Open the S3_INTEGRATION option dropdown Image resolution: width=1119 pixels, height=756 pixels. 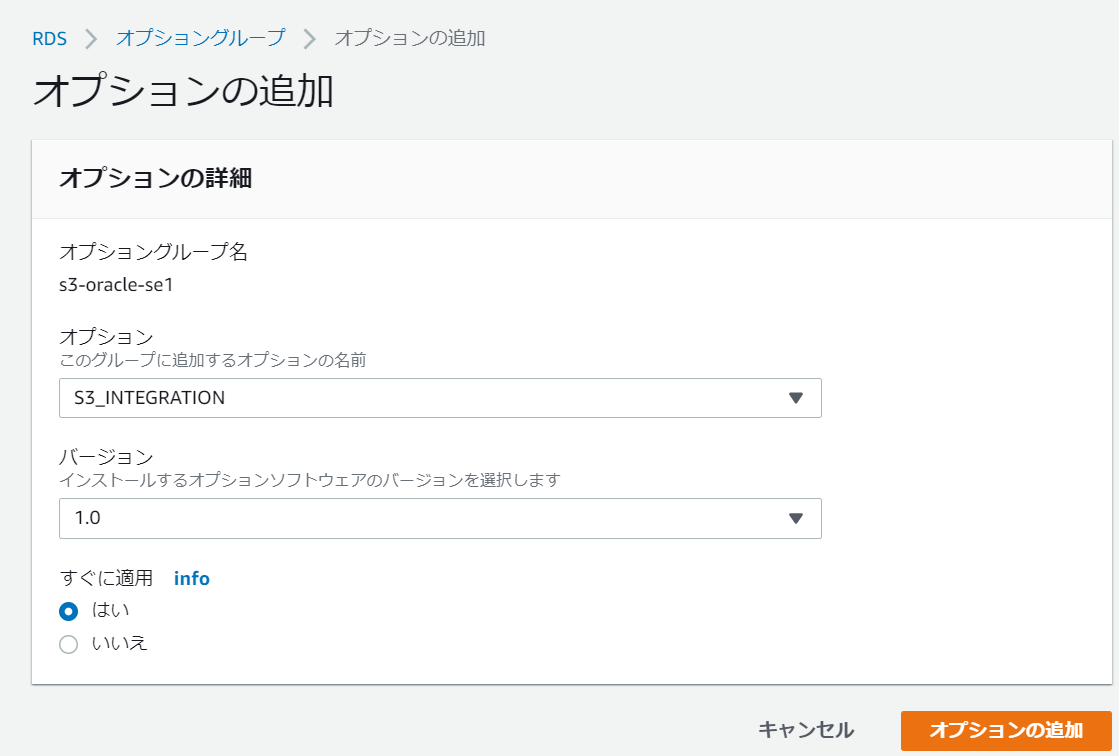pos(440,398)
